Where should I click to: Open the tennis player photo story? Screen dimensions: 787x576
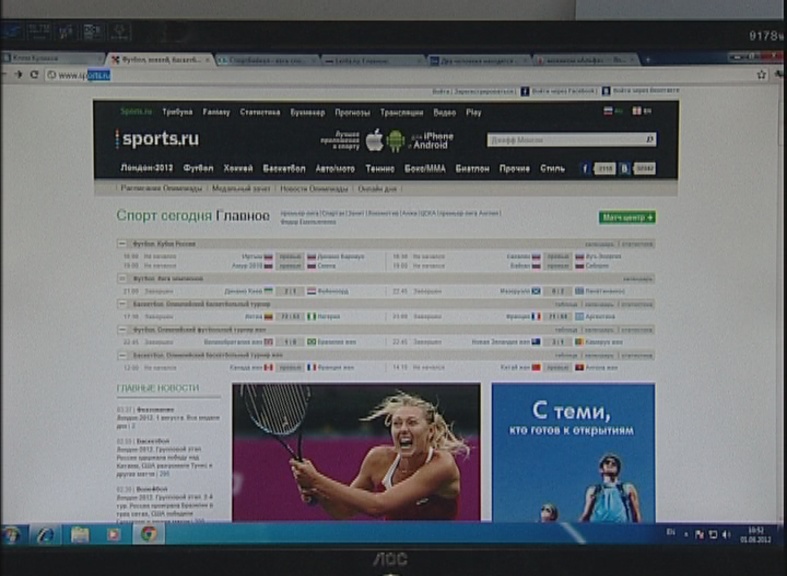[356, 452]
